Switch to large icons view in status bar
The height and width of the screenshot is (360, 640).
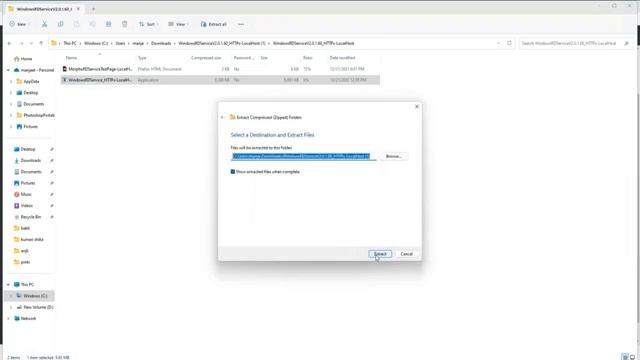pos(633,357)
